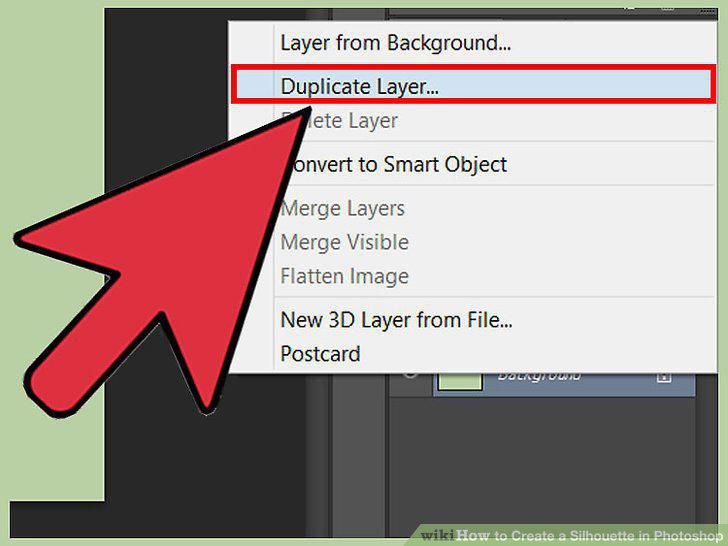Screen dimensions: 728x546
Task: Click Flatten Image menu entry
Action: click(473, 276)
